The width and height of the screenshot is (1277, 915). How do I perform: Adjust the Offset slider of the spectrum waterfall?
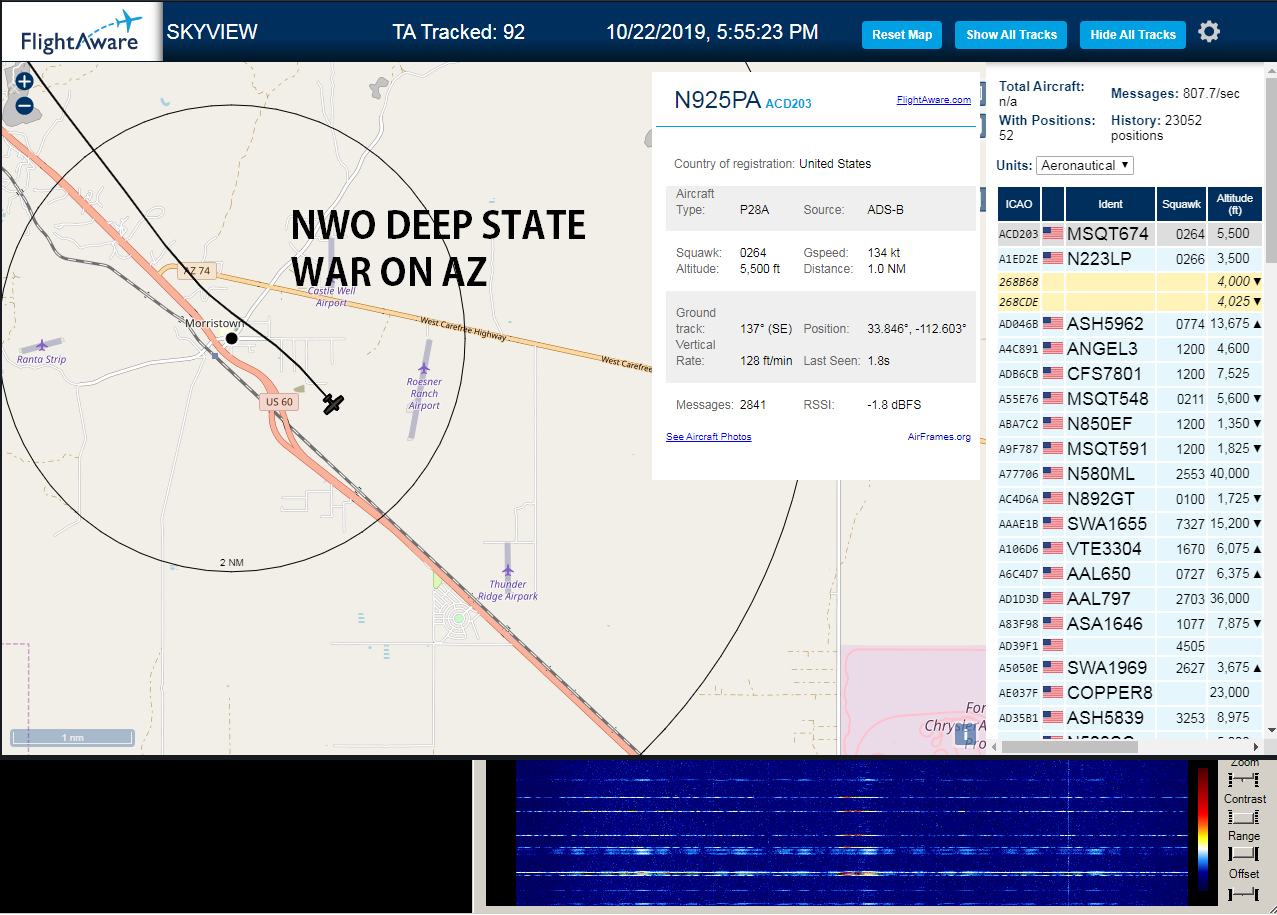pyautogui.click(x=1243, y=892)
